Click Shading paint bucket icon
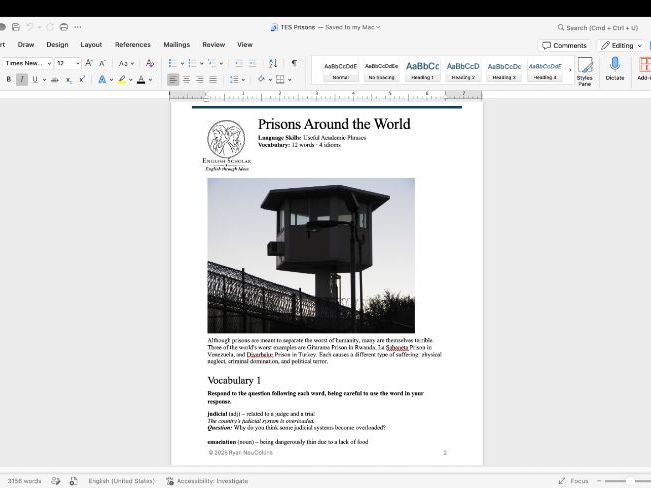 click(x=261, y=79)
